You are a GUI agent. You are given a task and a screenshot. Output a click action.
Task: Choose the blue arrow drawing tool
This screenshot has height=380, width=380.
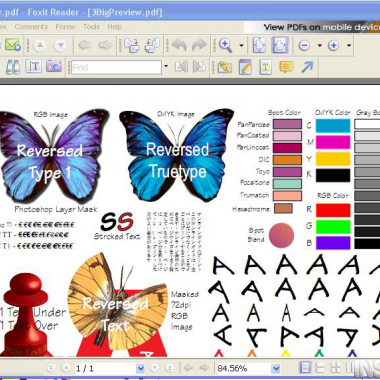307,67
